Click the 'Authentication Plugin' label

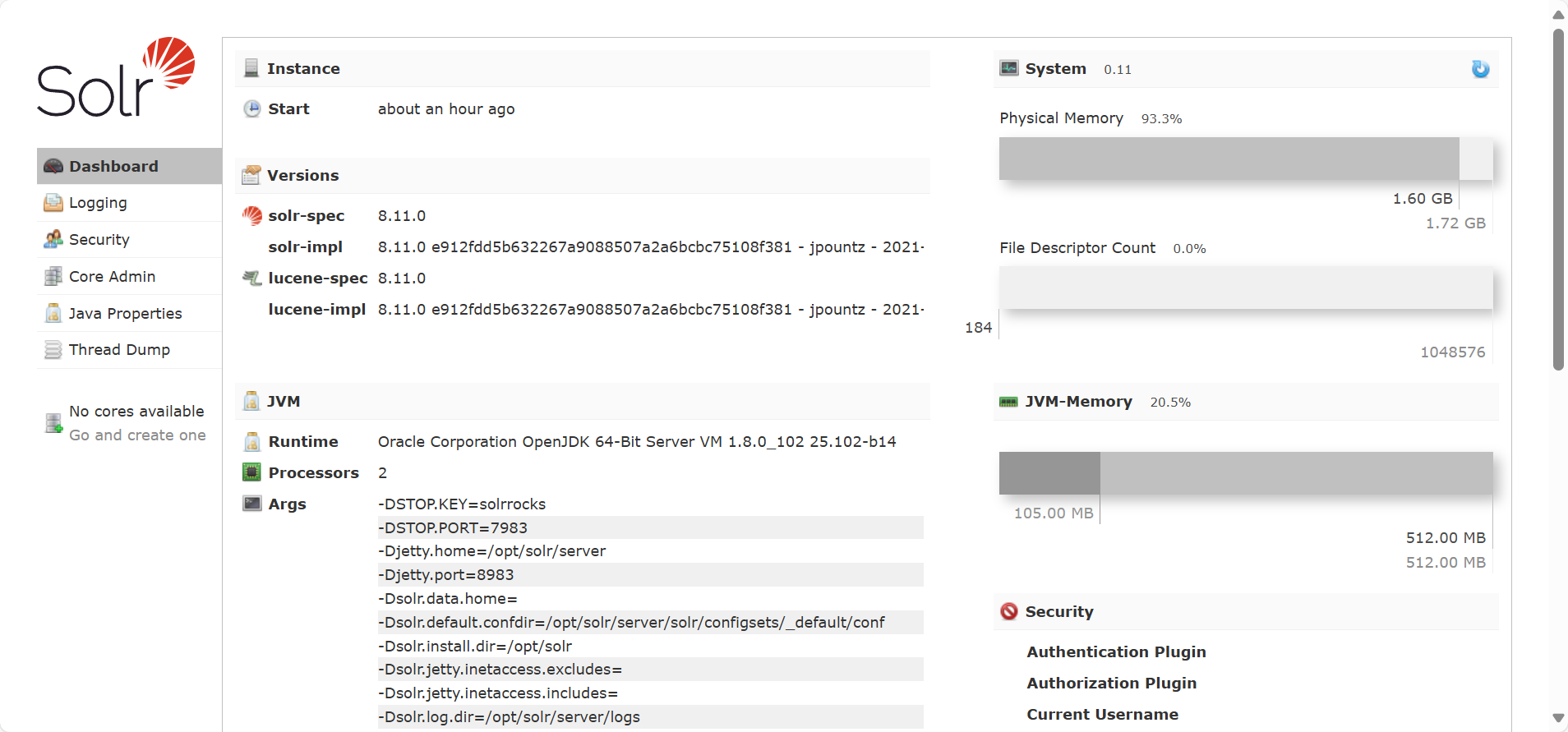coord(1116,651)
